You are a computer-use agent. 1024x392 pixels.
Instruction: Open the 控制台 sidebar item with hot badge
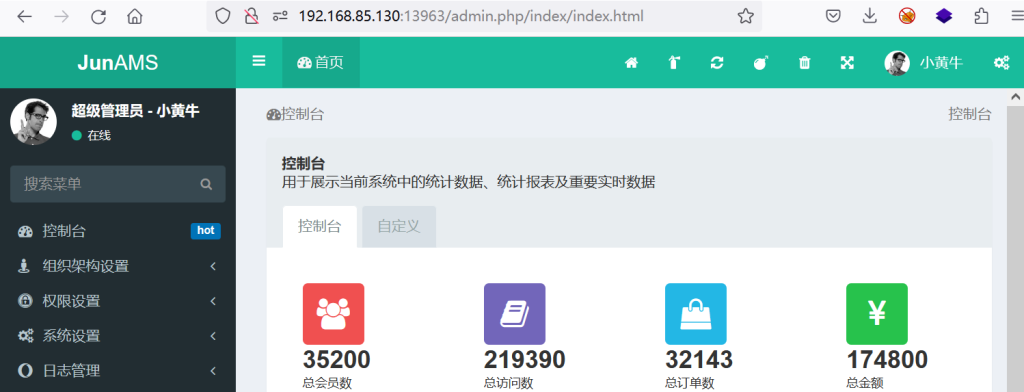tap(118, 231)
